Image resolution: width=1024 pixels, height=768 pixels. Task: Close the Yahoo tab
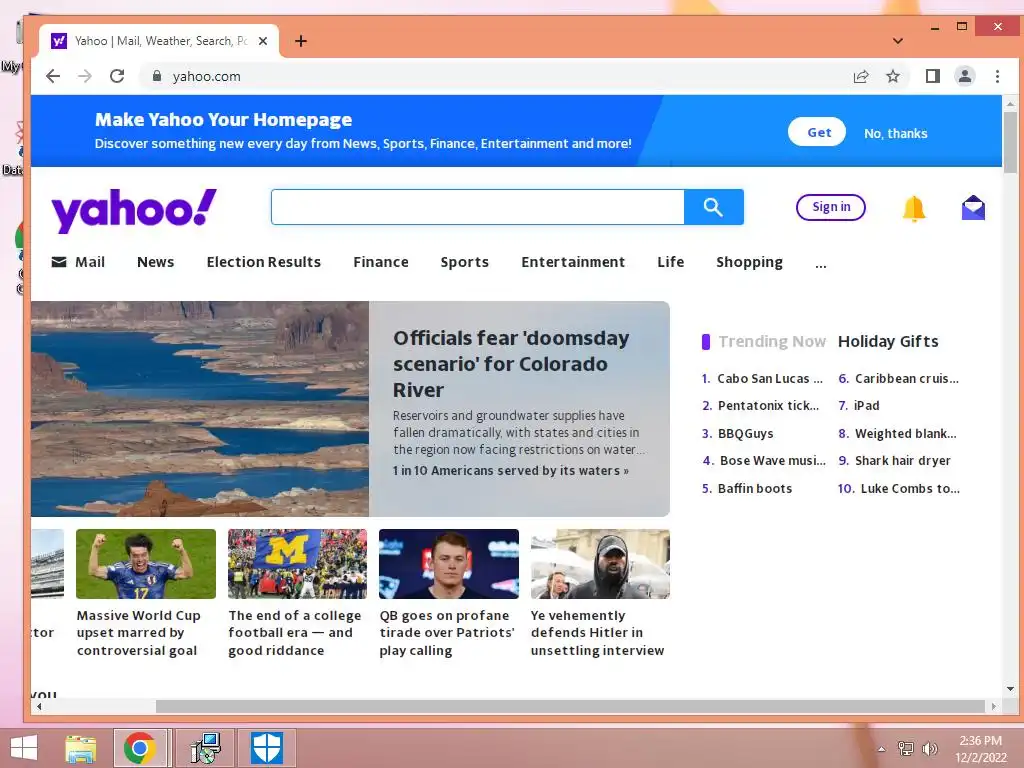[x=263, y=41]
